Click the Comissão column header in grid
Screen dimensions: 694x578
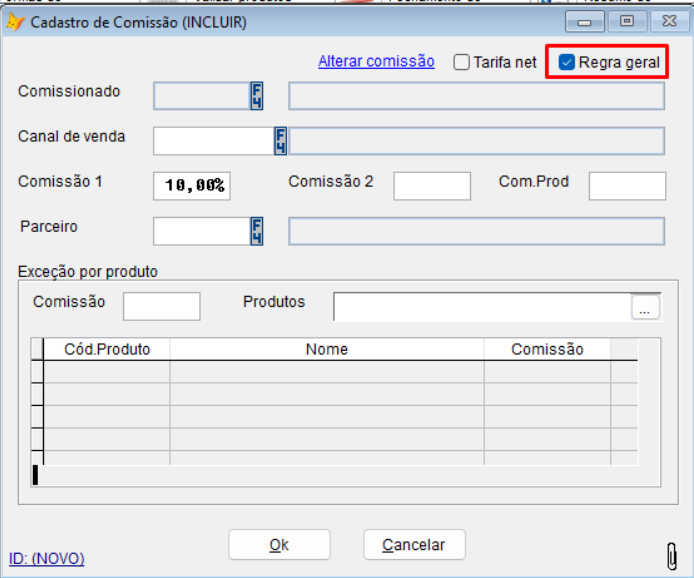click(x=547, y=349)
